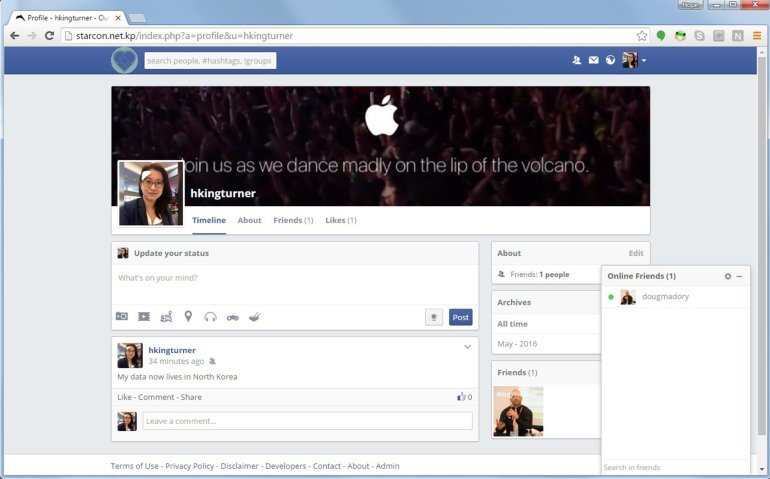Open chat settings gear in Online Friends
Image resolution: width=770 pixels, height=479 pixels.
[728, 276]
